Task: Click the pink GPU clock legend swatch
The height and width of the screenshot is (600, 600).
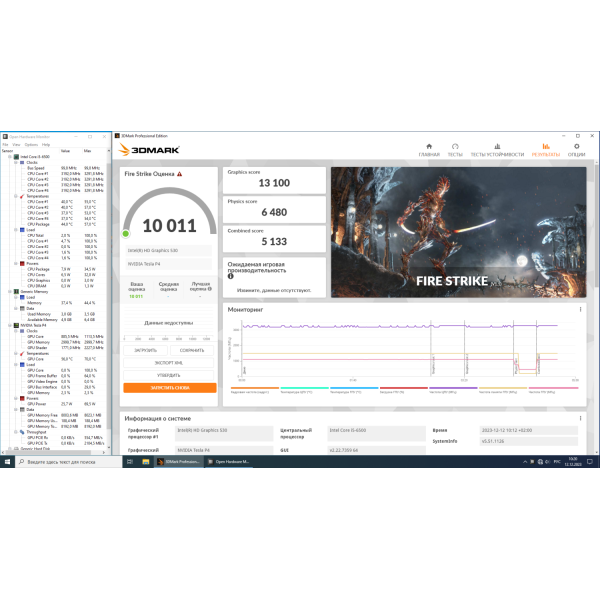Action: (x=553, y=388)
